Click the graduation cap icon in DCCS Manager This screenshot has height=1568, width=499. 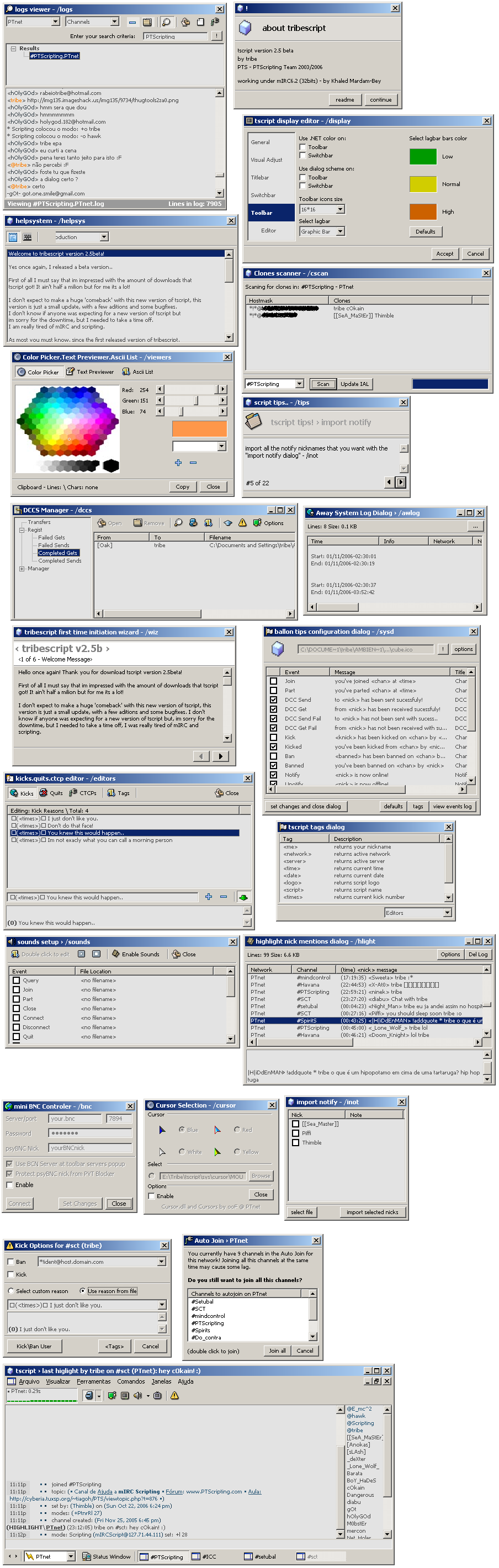(227, 522)
